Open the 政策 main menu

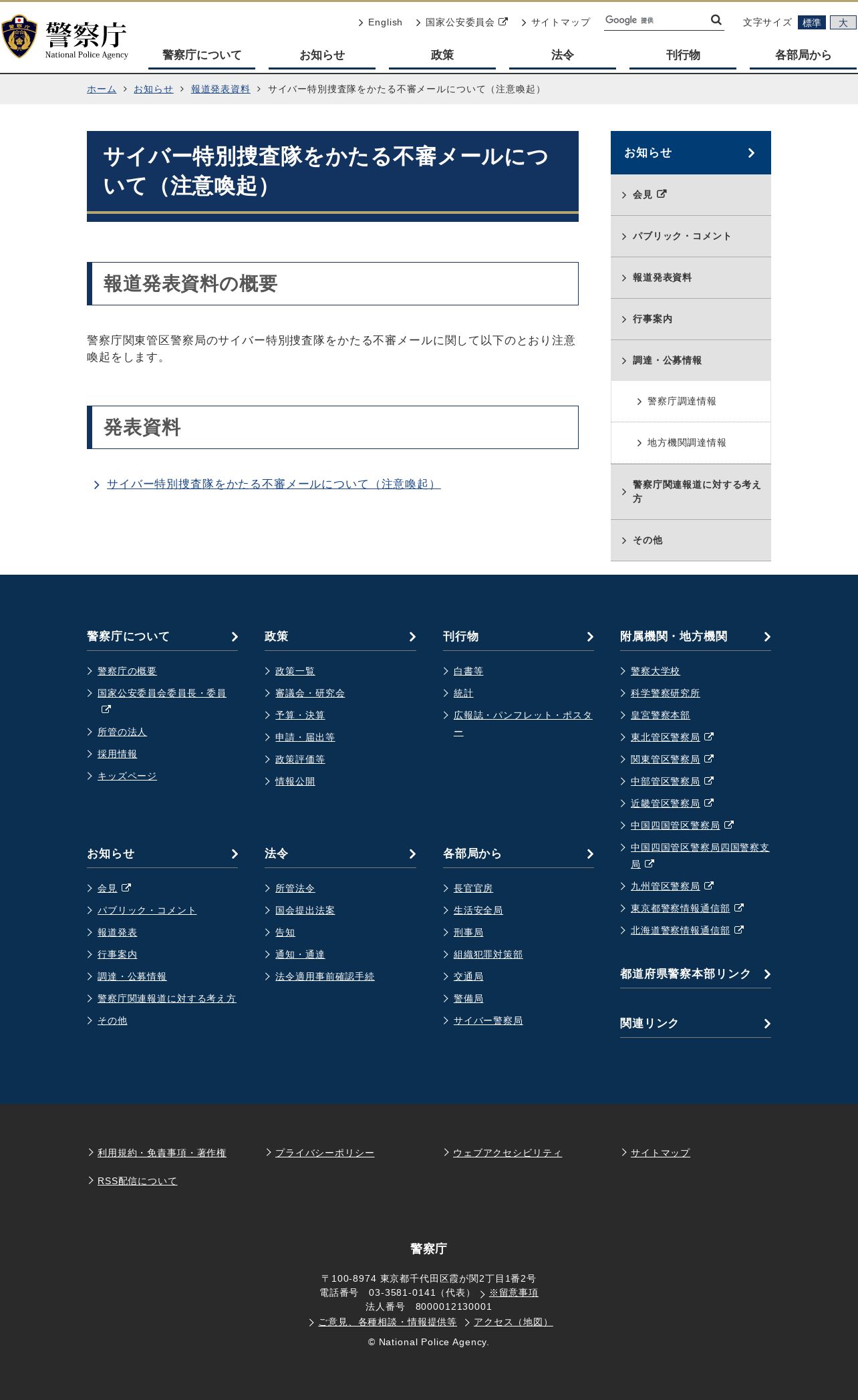(442, 55)
